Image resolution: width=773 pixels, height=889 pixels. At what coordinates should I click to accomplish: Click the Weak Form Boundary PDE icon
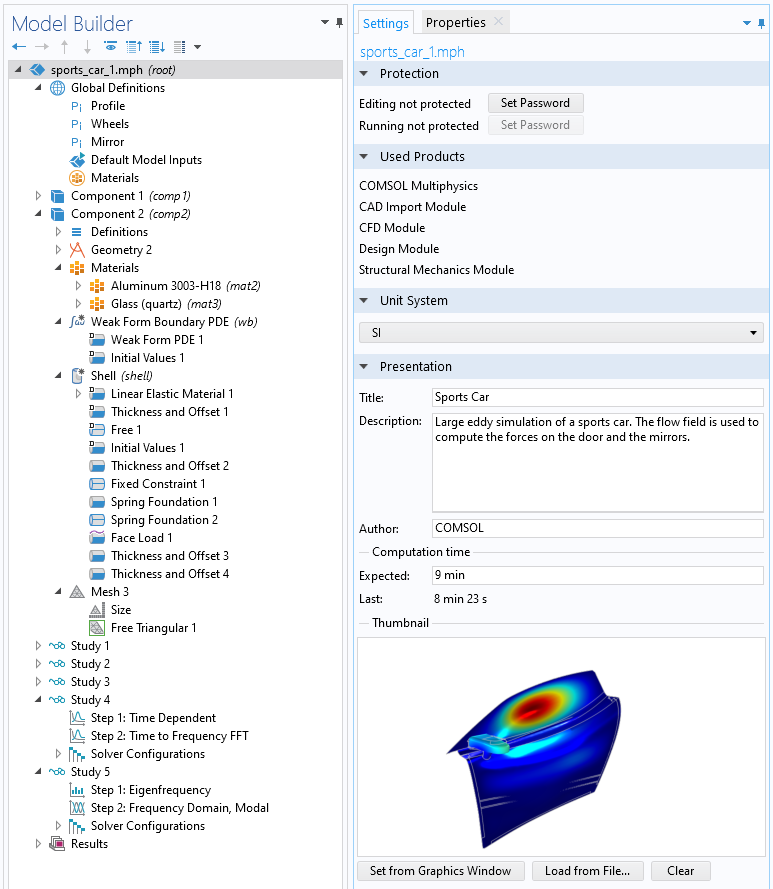(x=77, y=322)
